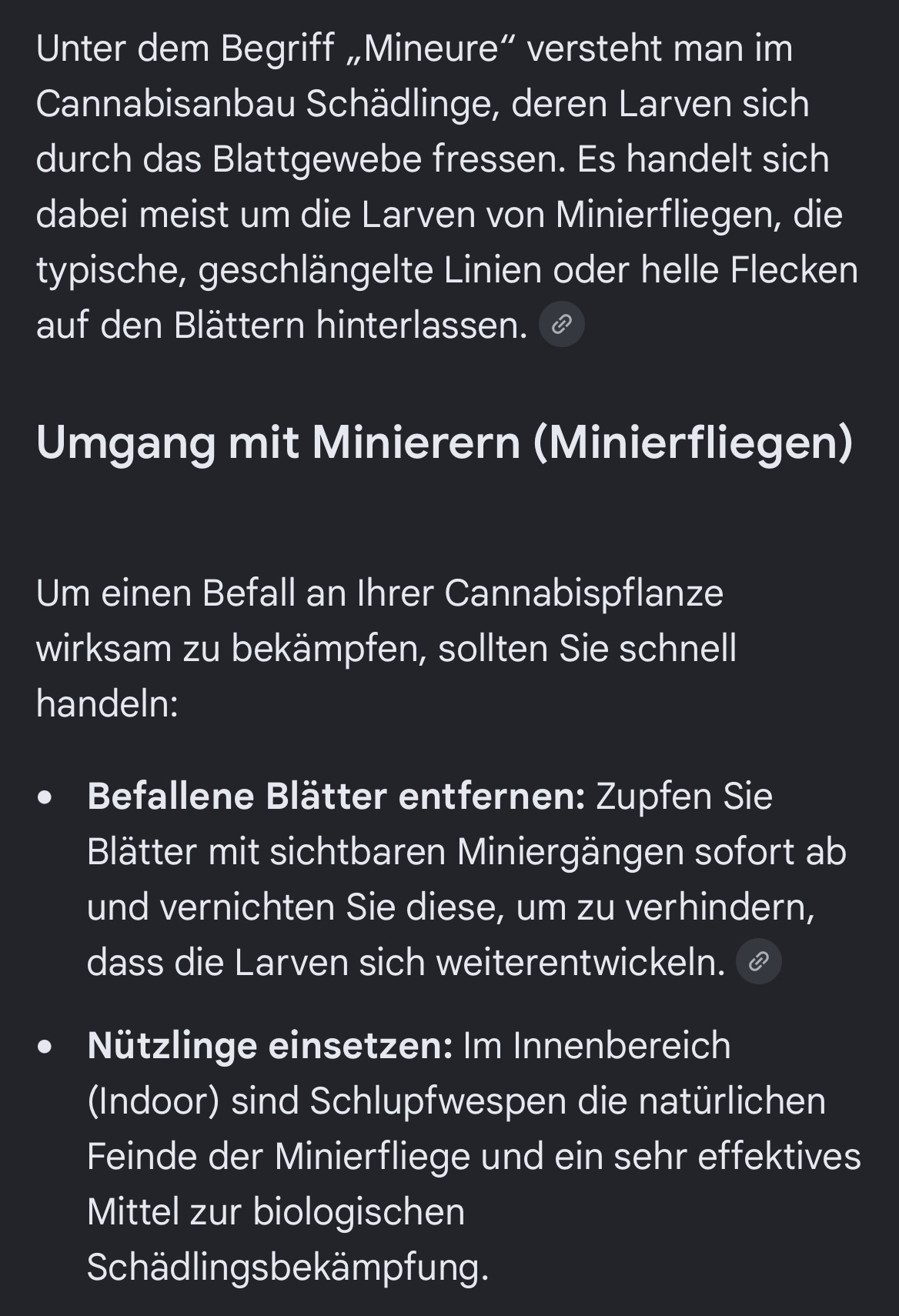899x1316 pixels.
Task: Click the word "Schädlinge," in the first paragraph
Action: click(403, 104)
